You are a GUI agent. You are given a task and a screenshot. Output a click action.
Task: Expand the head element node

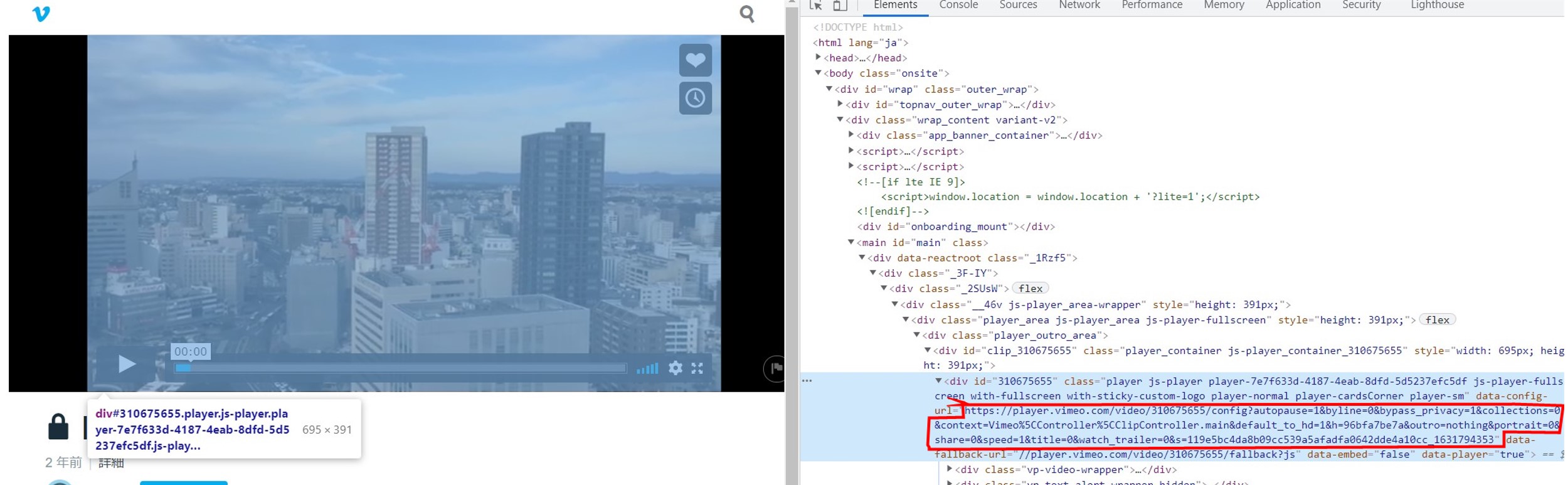818,58
